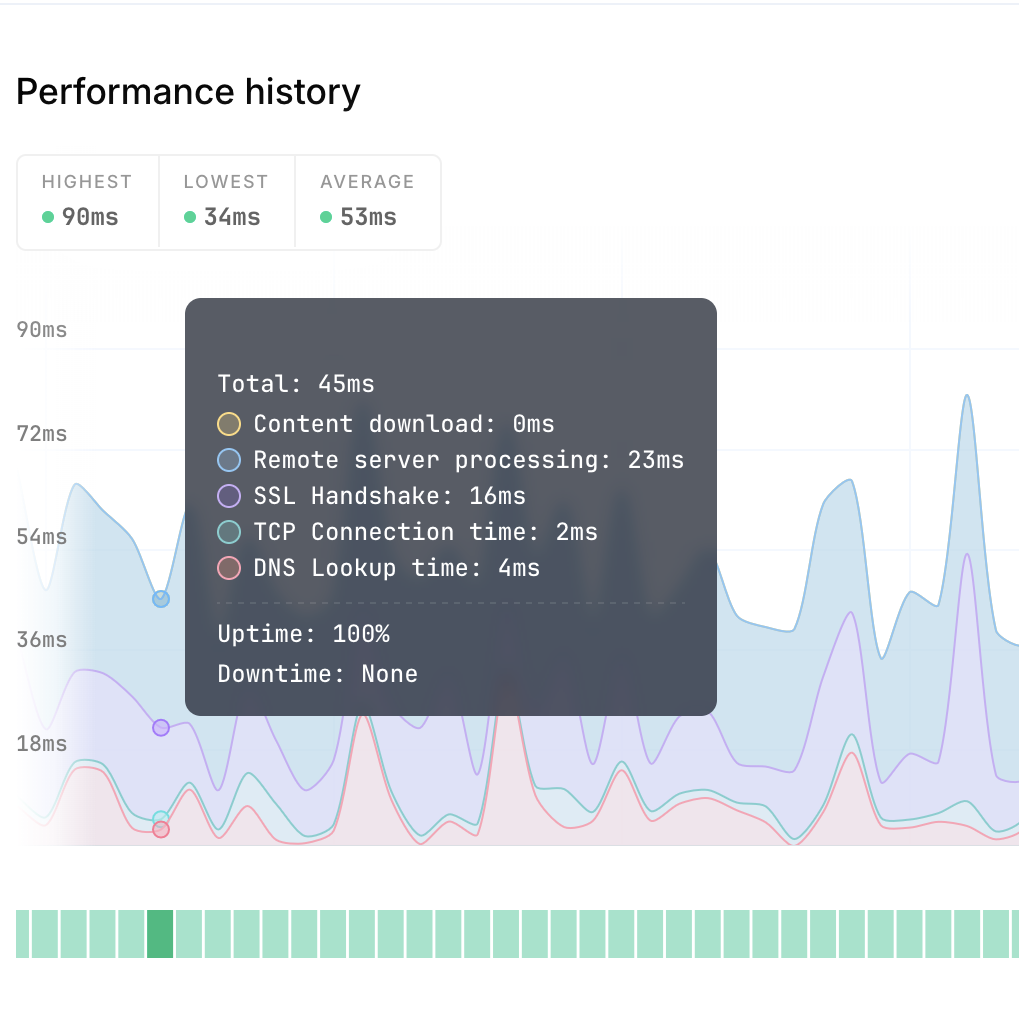The height and width of the screenshot is (1018, 1019).
Task: Click the first uptime bar in the strip
Action: click(x=23, y=933)
